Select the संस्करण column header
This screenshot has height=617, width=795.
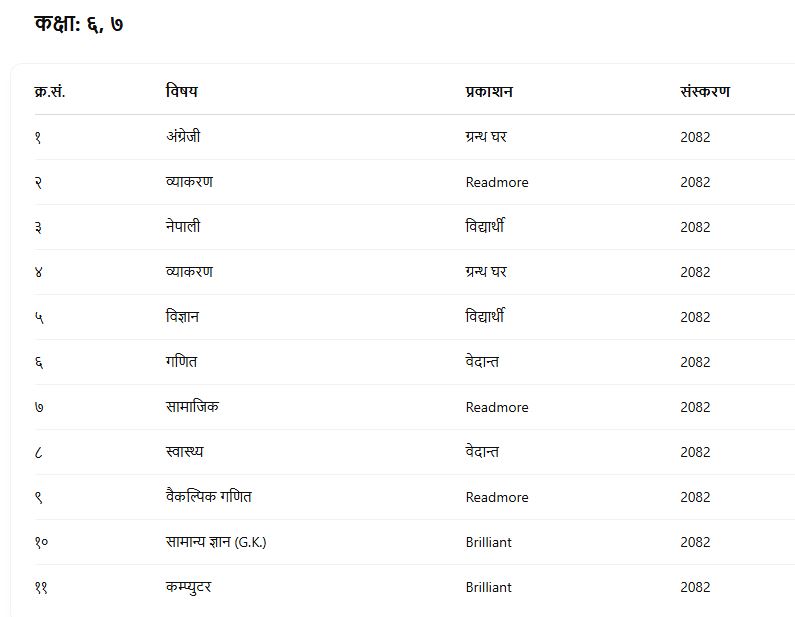click(x=705, y=92)
